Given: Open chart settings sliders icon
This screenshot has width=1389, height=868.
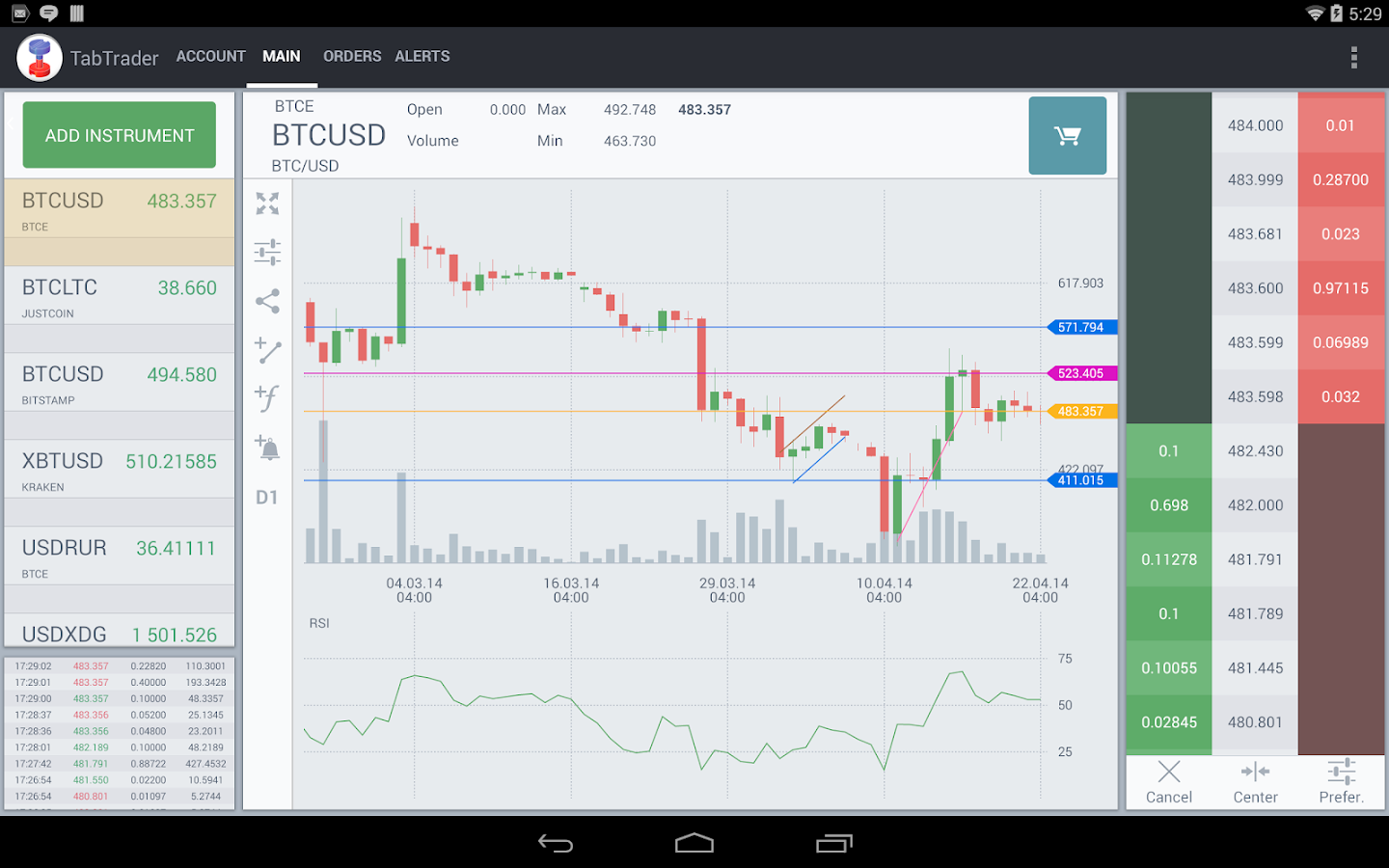Looking at the screenshot, I should 267,252.
